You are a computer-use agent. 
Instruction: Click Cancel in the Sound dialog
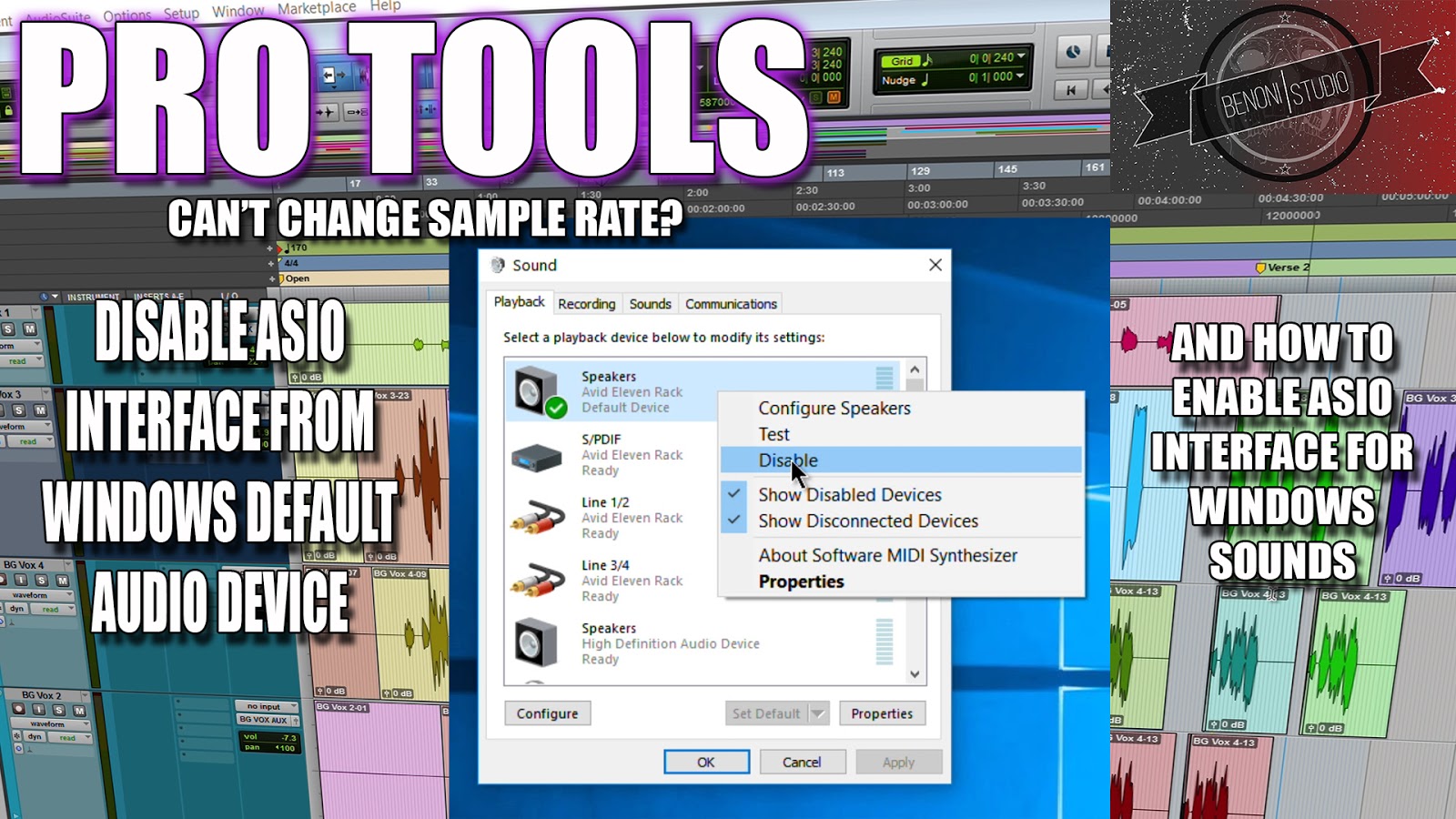click(x=802, y=762)
